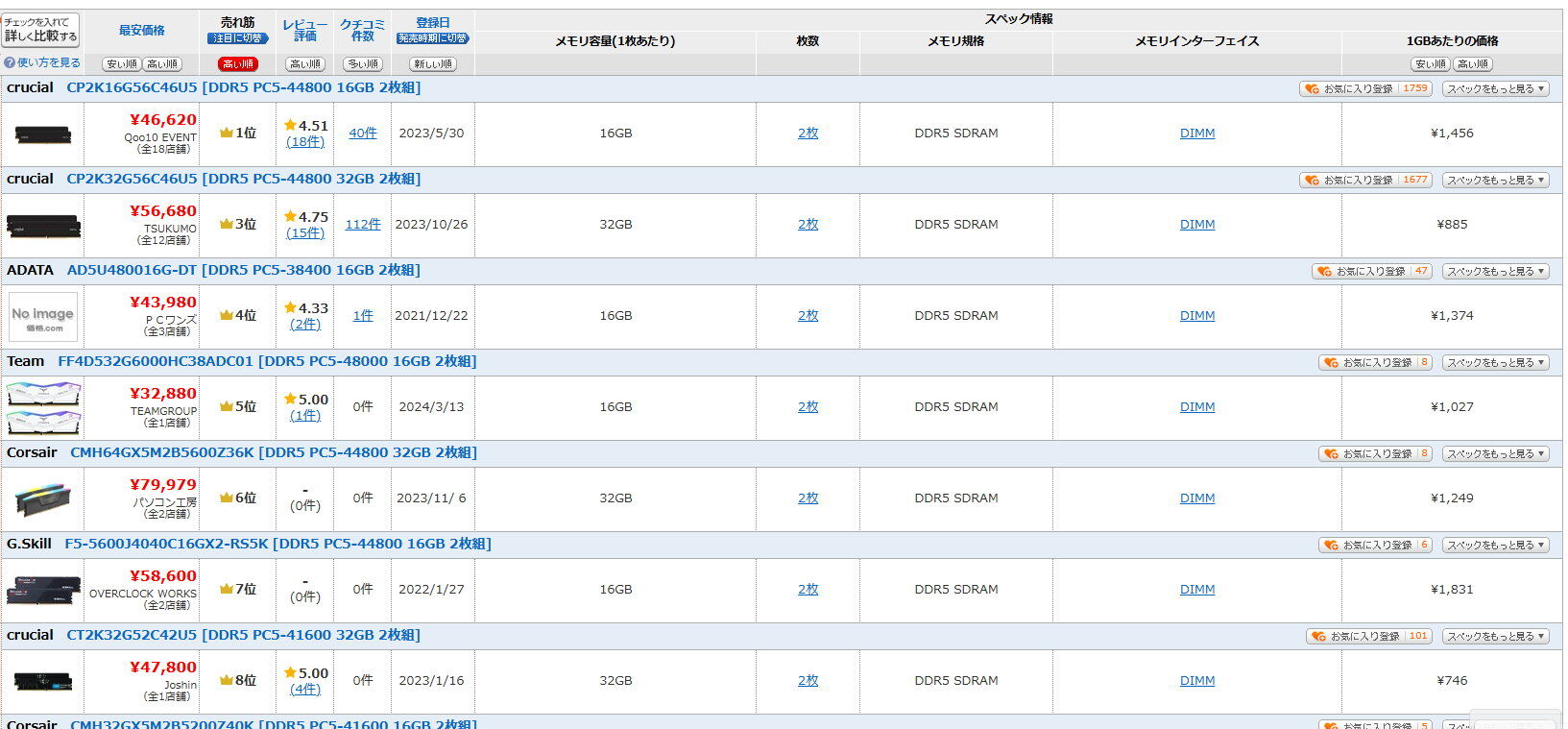Image resolution: width=1568 pixels, height=729 pixels.
Task: Click the compare checked items button
Action: tap(40, 29)
